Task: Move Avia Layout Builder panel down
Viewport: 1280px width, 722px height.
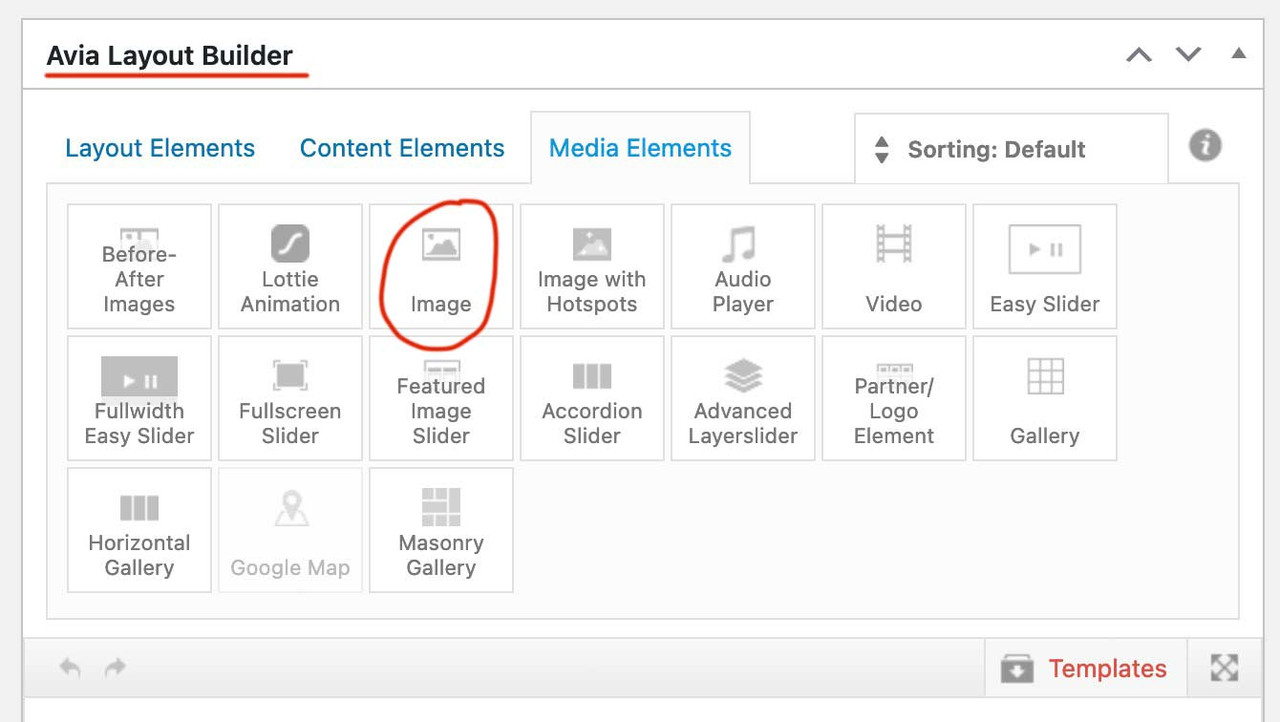Action: pyautogui.click(x=1188, y=55)
